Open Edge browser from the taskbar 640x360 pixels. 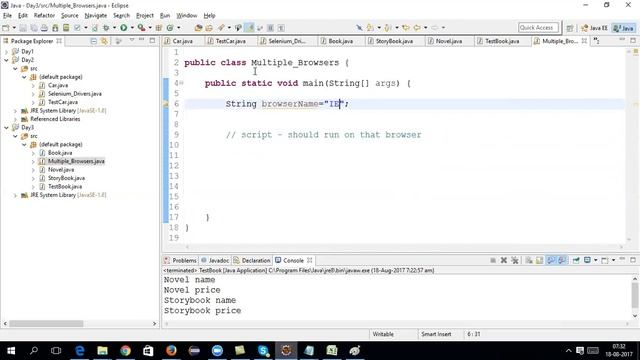pyautogui.click(x=80, y=350)
